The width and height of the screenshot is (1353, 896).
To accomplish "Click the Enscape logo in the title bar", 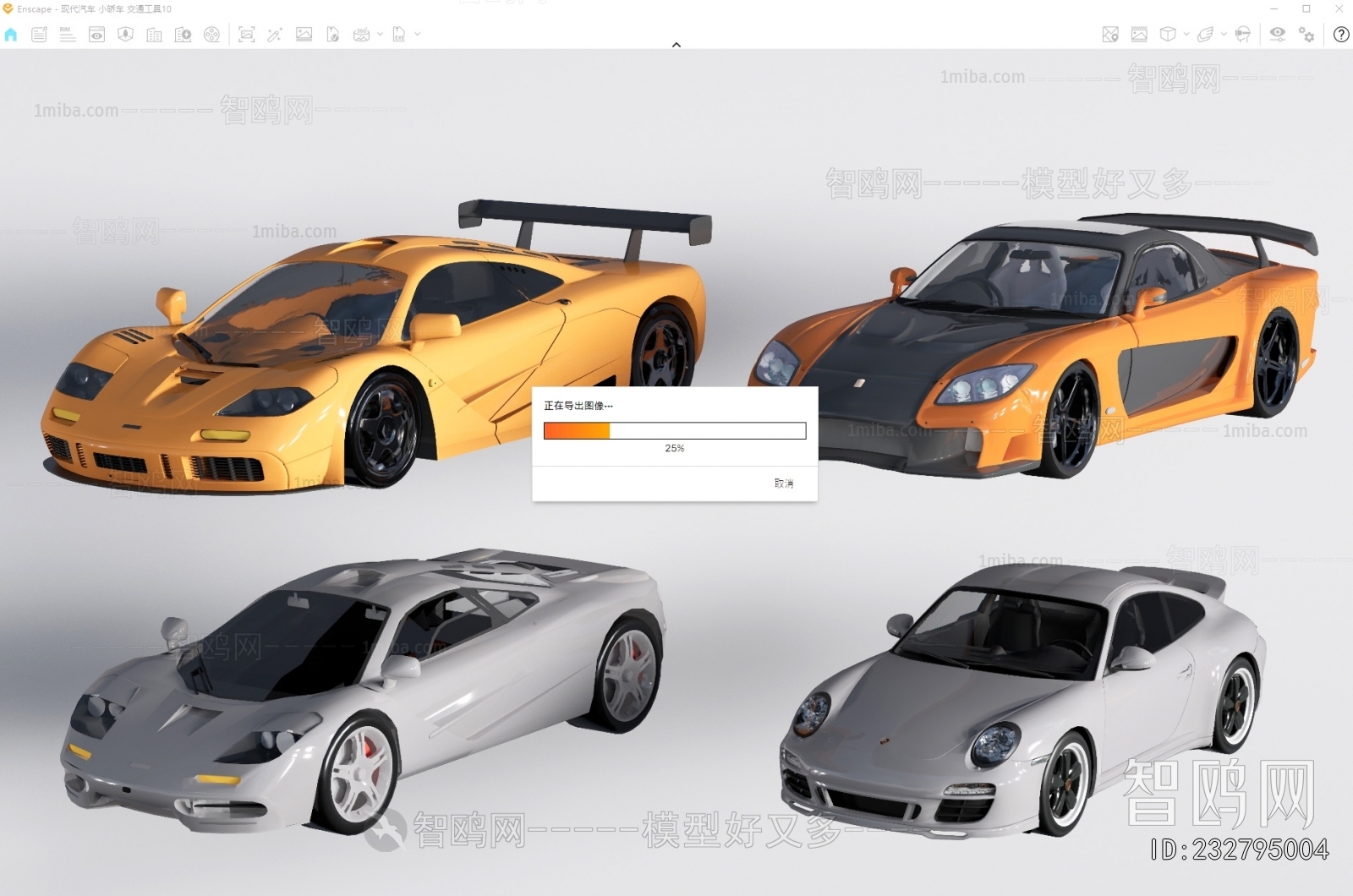I will 8,8.
